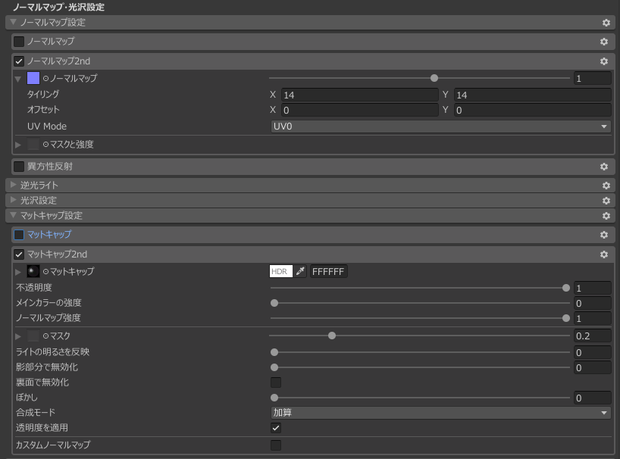
Task: Open gear menu for 光沢設定
Action: [x=606, y=200]
